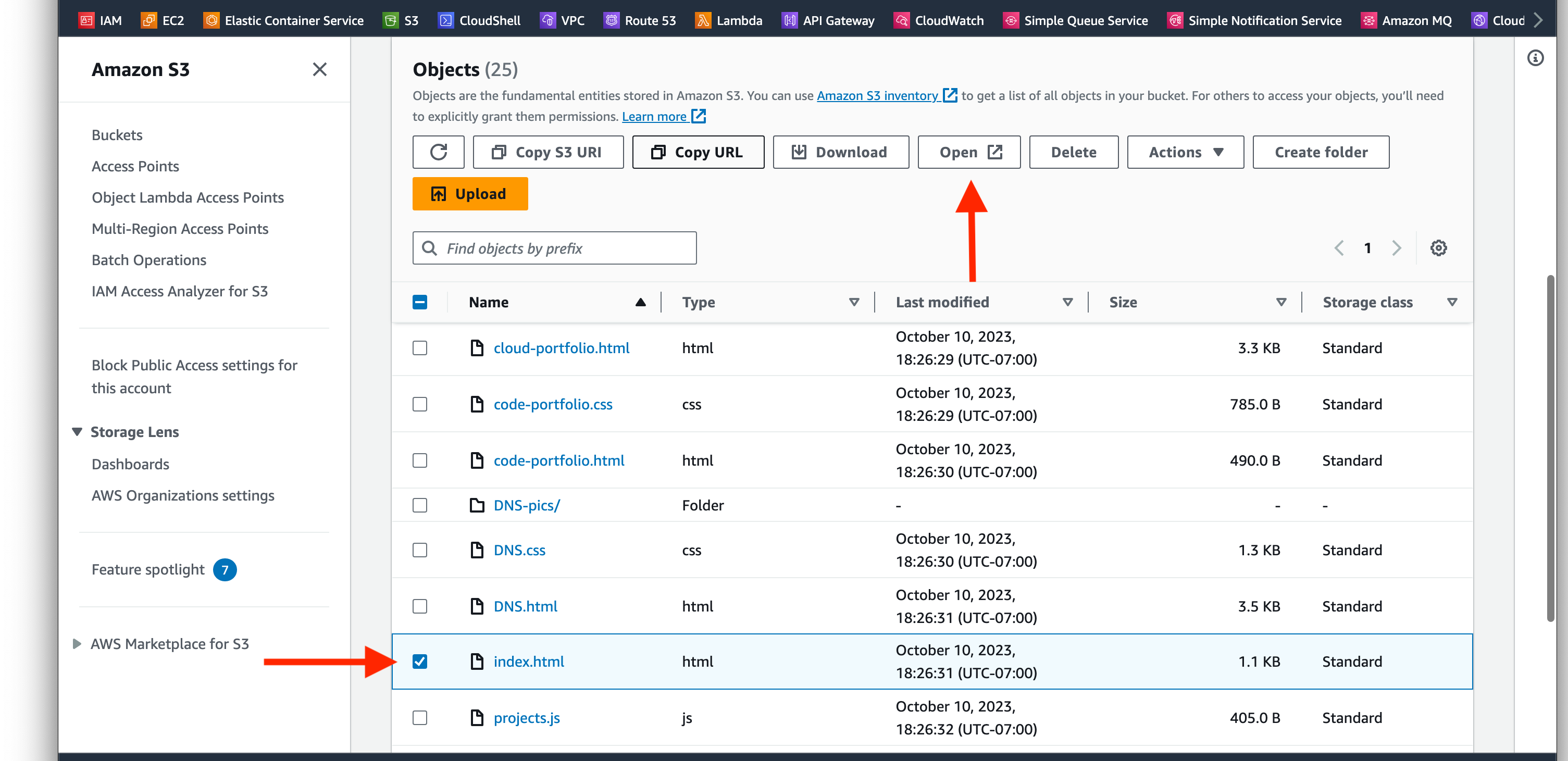The width and height of the screenshot is (1568, 761).
Task: Launch CloudShell from favorites bar
Action: (480, 20)
